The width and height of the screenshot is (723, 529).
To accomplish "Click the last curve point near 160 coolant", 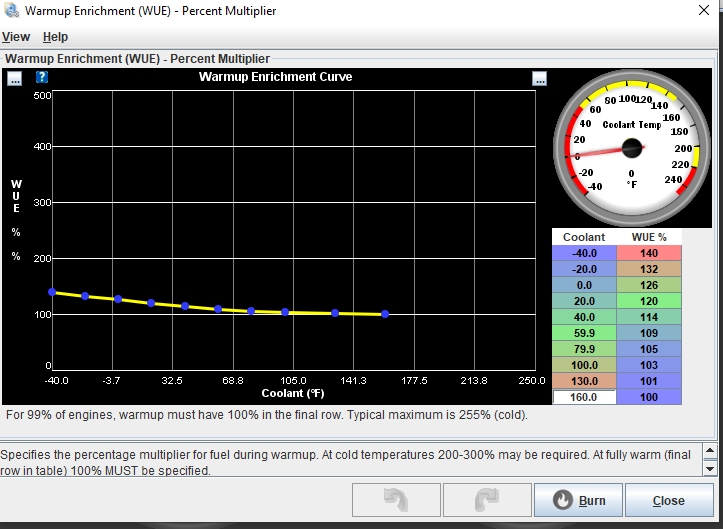I will [385, 314].
